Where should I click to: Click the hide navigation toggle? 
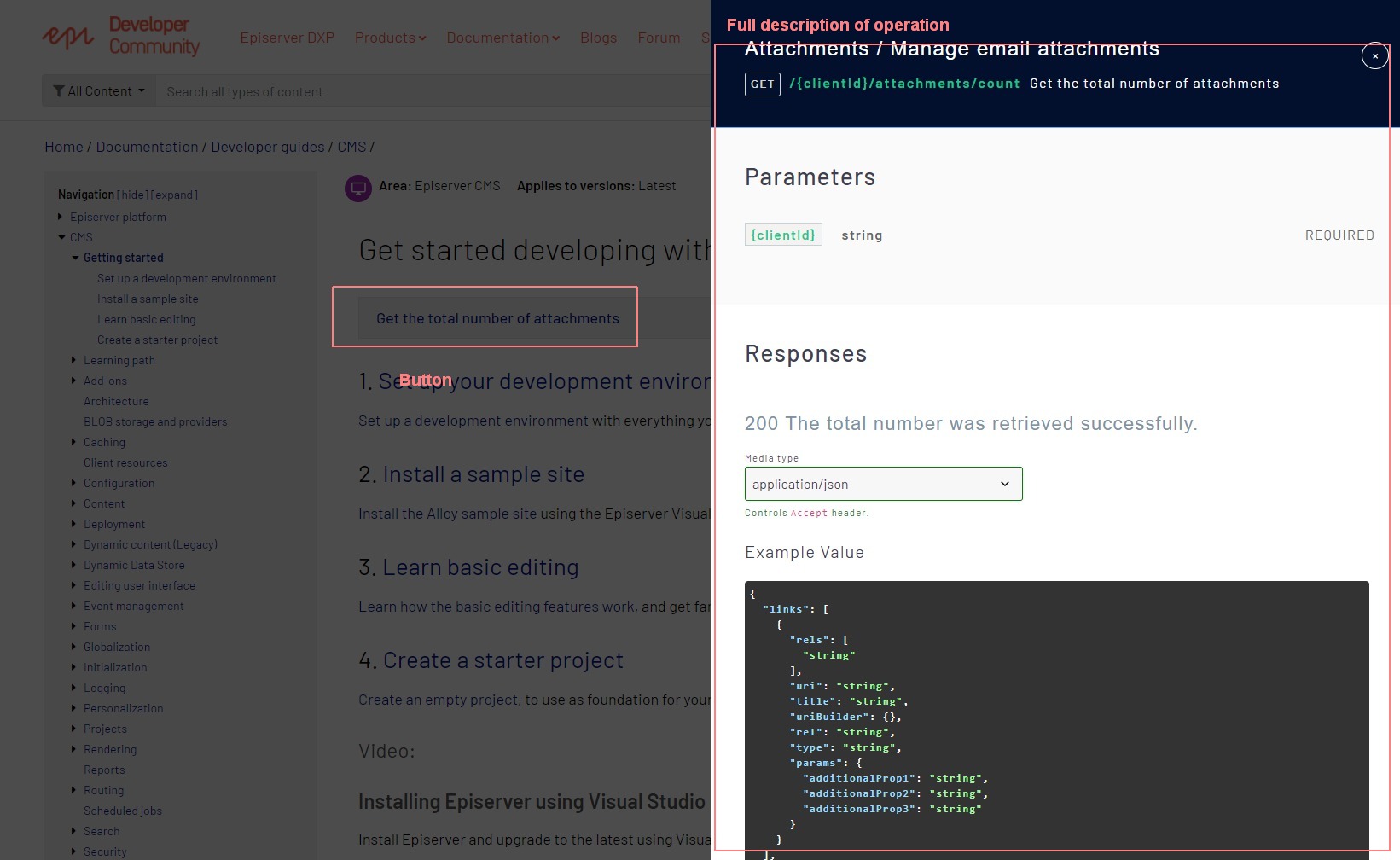click(x=132, y=195)
